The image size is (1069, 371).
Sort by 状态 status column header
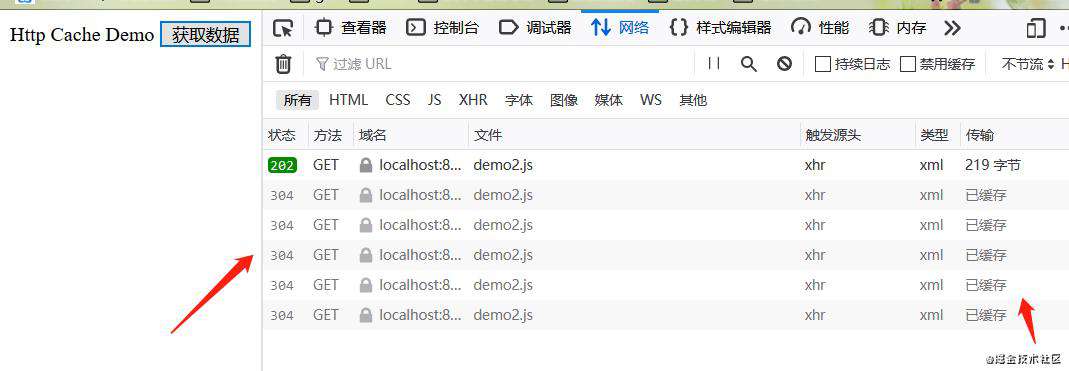[x=285, y=135]
